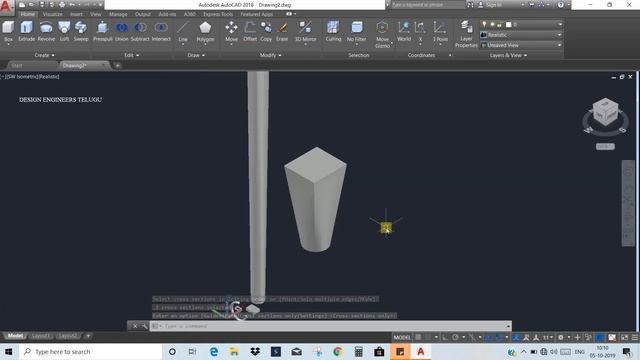
Task: Click the Extrude tool
Action: pos(27,31)
